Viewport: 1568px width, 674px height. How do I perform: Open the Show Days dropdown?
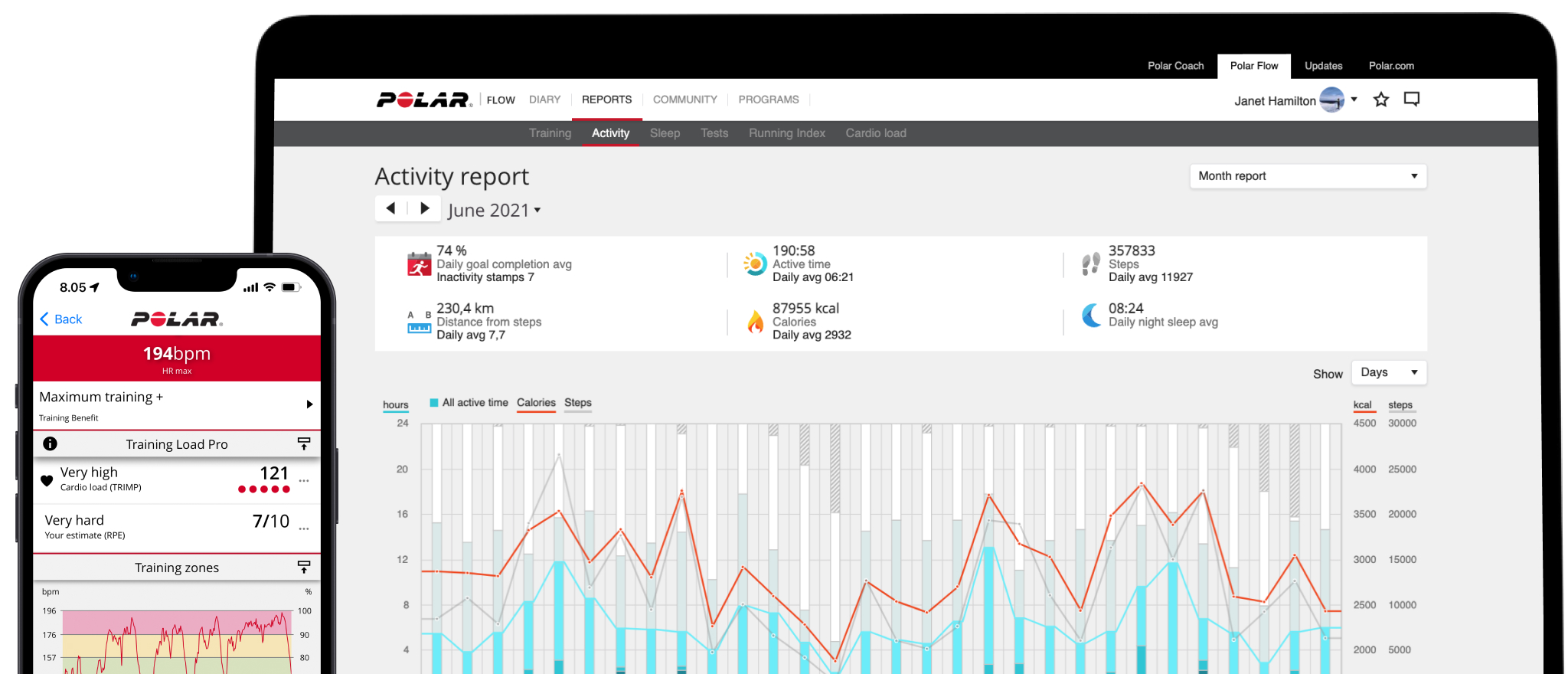pos(1388,372)
